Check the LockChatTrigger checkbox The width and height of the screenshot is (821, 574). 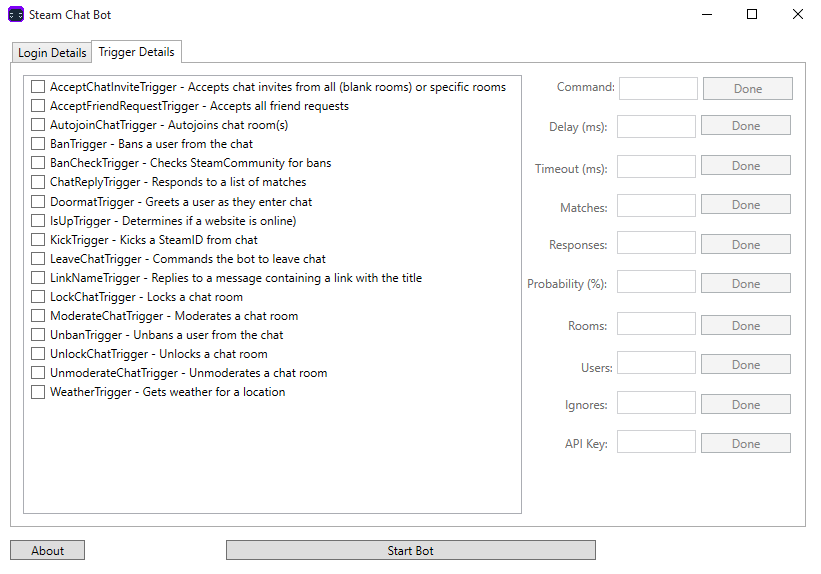point(38,297)
